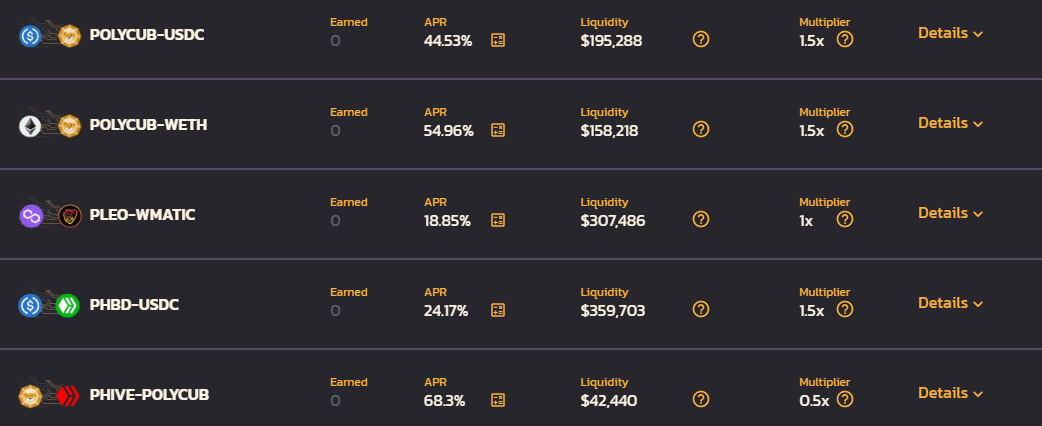This screenshot has height=426, width=1042.
Task: Click the POLYCUB-WETH token pair icons
Action: [x=50, y=126]
